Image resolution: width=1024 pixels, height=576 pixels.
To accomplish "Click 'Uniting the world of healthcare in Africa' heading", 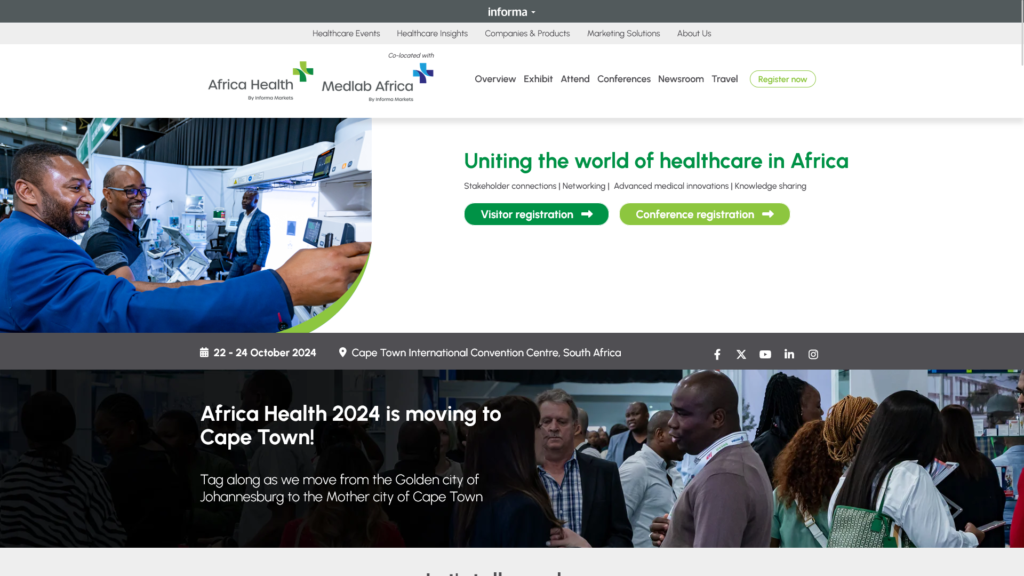I will pos(656,161).
